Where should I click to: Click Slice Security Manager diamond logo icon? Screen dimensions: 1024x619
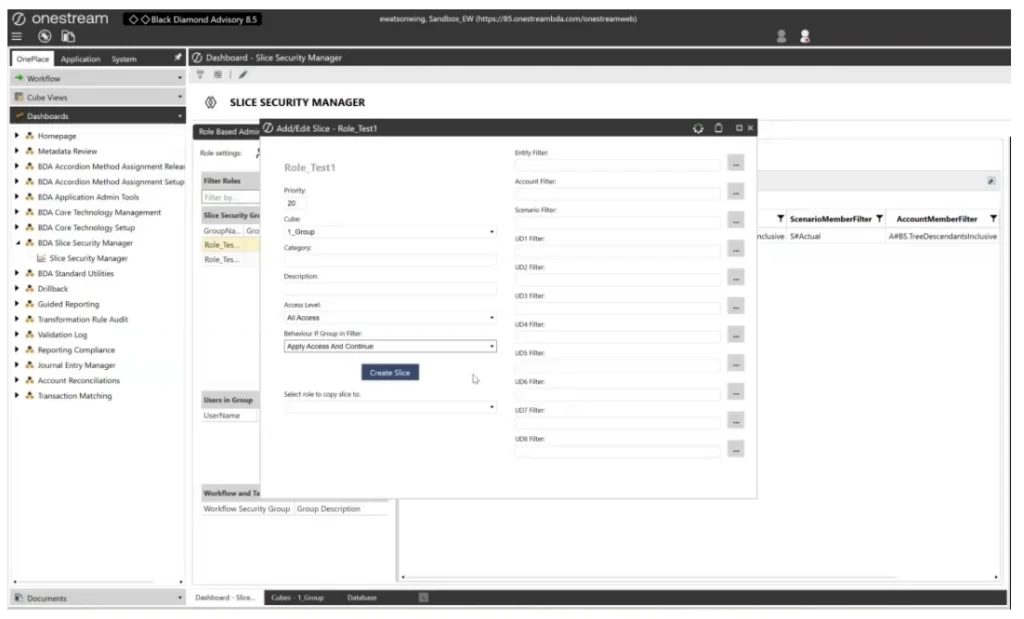pos(210,103)
